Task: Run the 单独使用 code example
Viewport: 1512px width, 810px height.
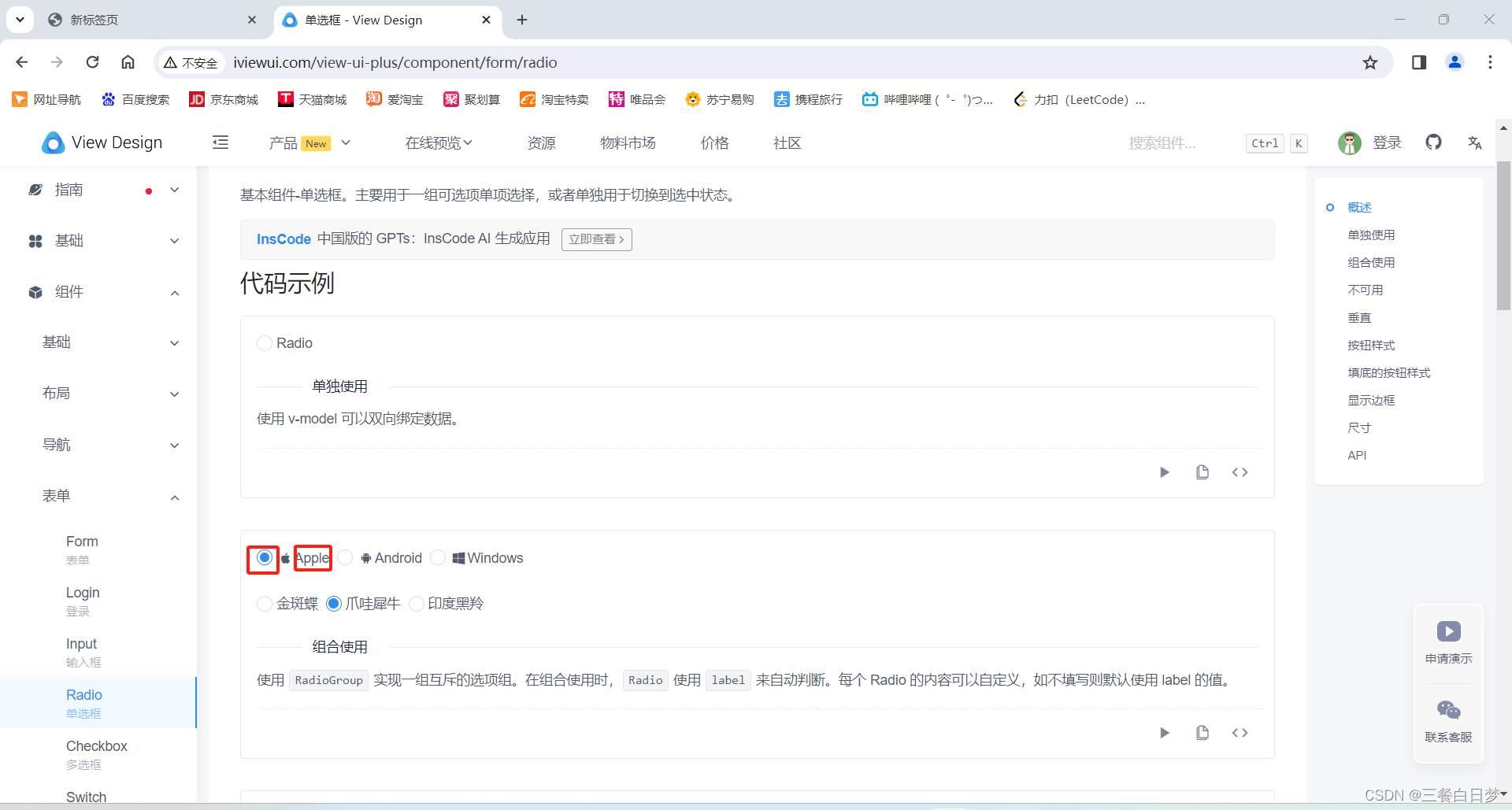Action: pyautogui.click(x=1165, y=472)
